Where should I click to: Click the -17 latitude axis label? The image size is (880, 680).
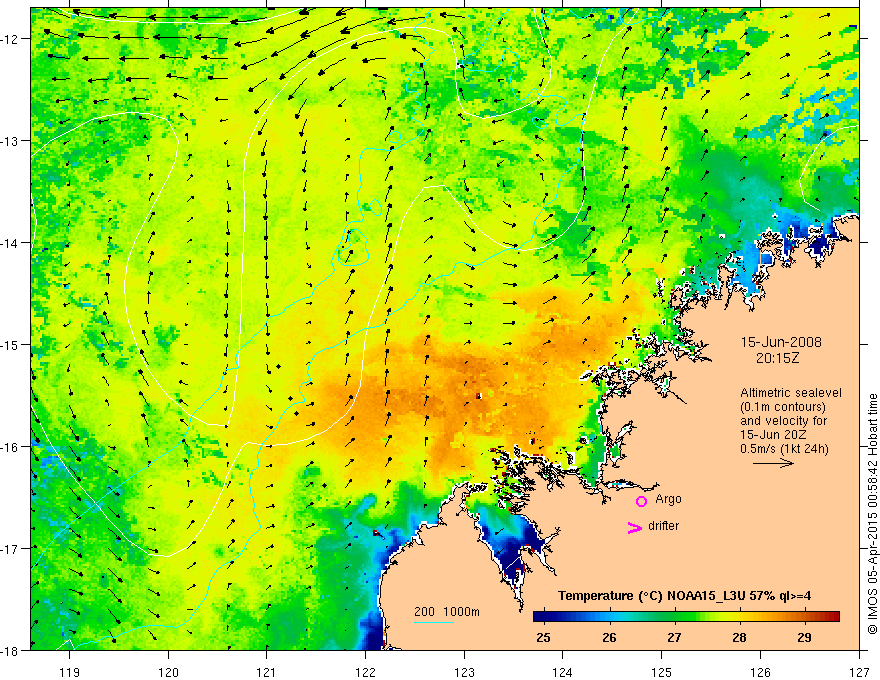pyautogui.click(x=10, y=549)
